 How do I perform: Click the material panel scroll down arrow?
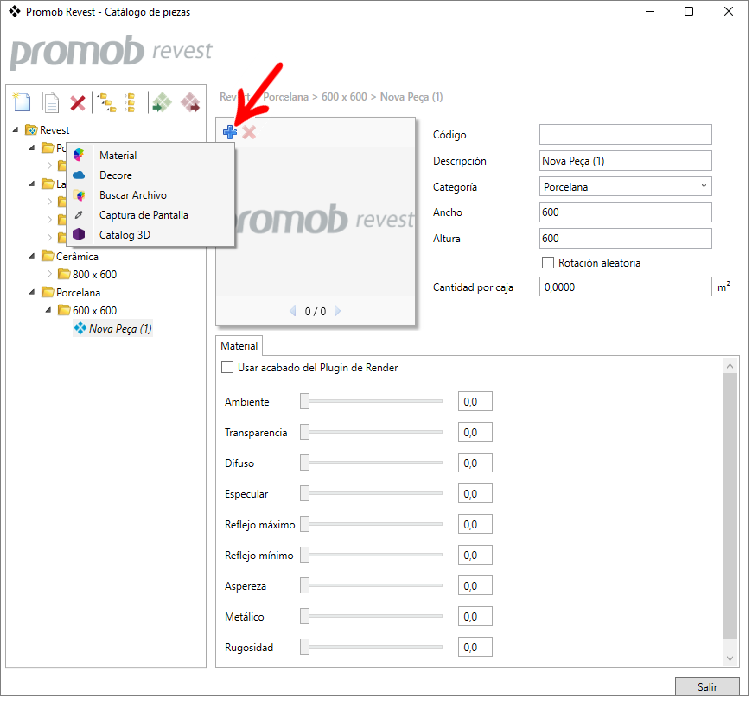point(729,658)
